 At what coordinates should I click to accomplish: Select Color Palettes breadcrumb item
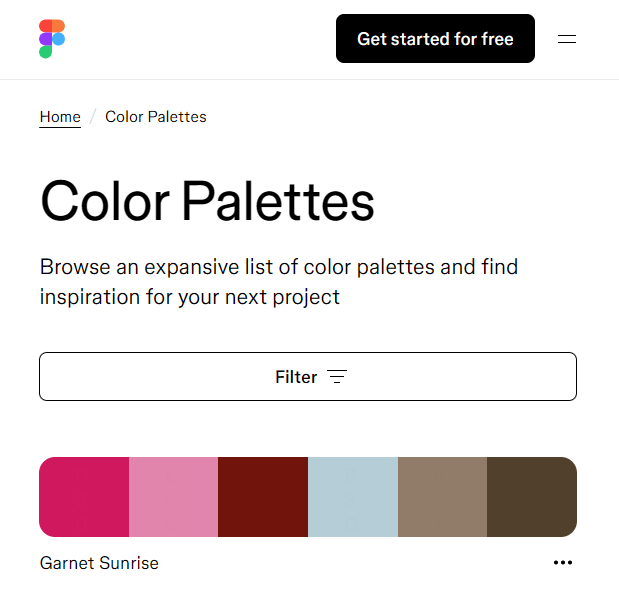156,117
